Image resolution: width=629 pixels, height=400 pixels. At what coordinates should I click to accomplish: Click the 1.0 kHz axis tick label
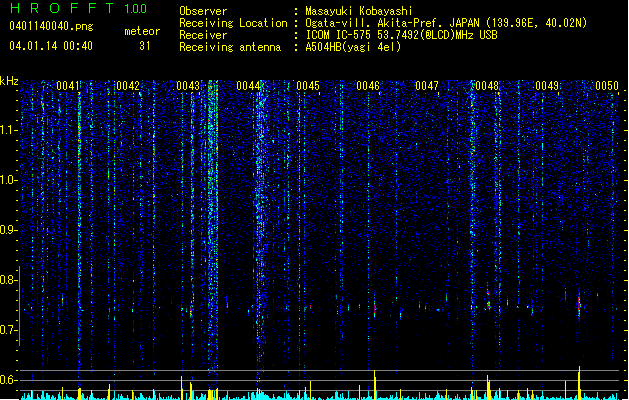tap(8, 180)
